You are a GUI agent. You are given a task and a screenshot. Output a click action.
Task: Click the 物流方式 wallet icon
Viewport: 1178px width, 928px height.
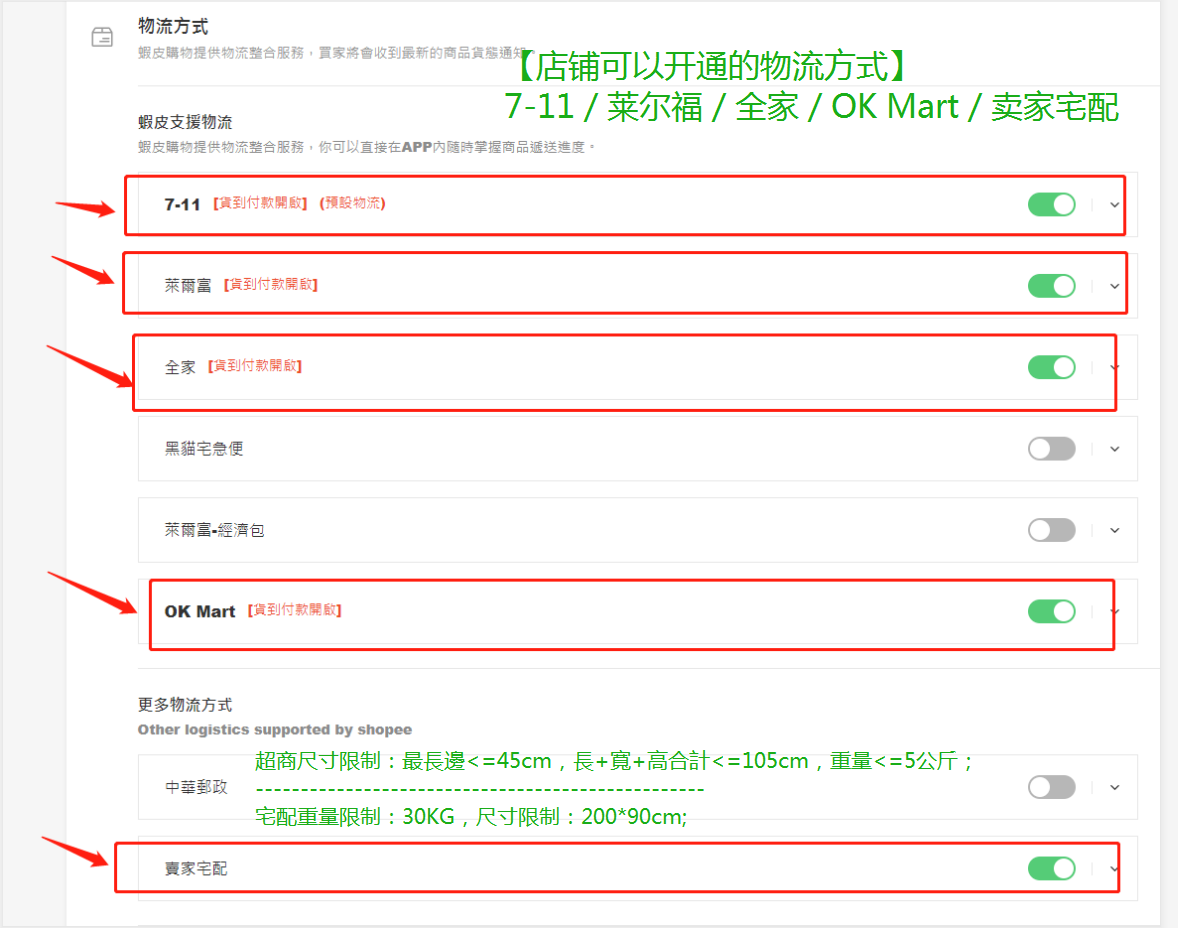(102, 37)
